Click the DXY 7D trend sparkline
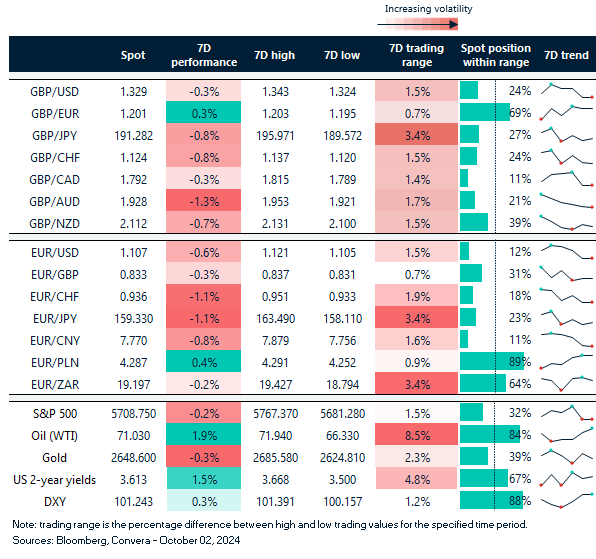The image size is (596, 559). point(567,500)
